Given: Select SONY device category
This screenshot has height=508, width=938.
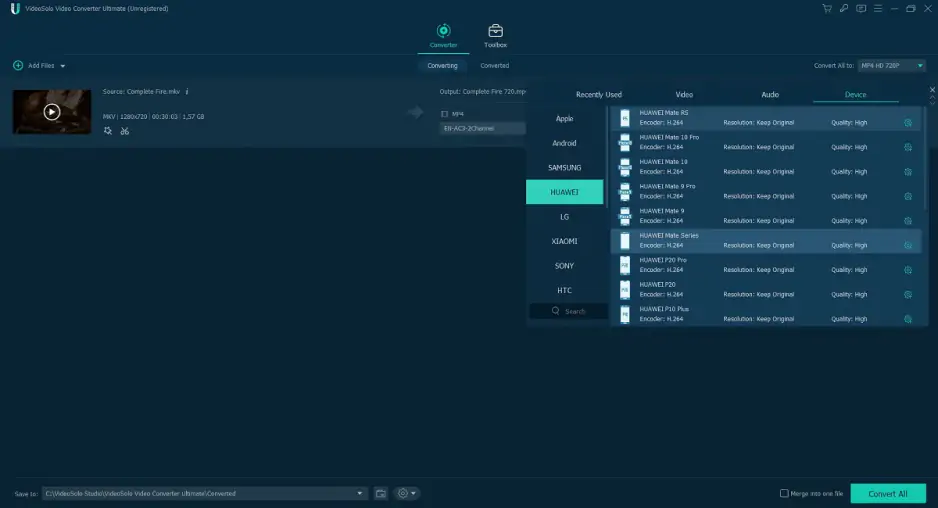Looking at the screenshot, I should 565,266.
